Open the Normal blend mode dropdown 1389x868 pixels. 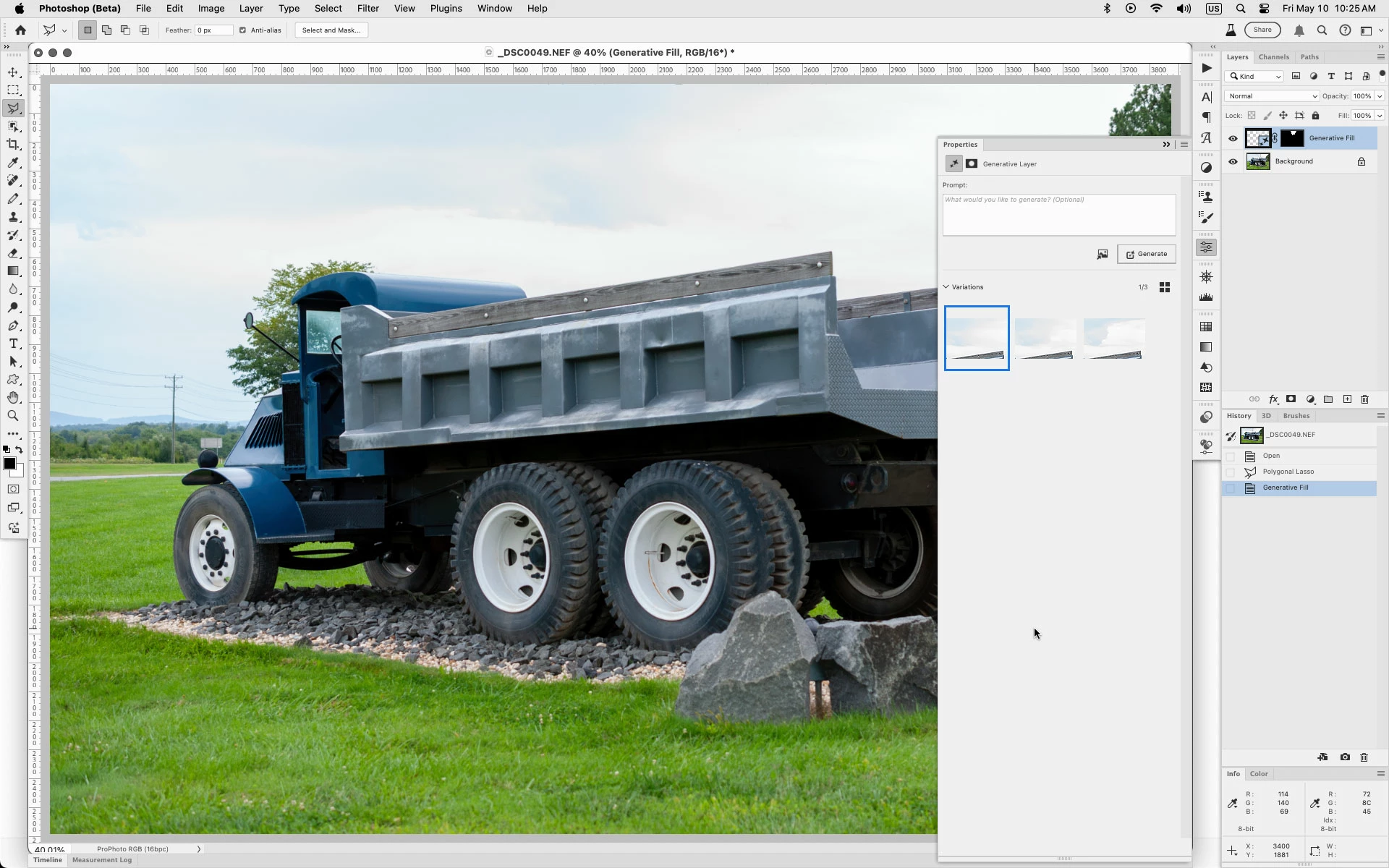click(1272, 96)
